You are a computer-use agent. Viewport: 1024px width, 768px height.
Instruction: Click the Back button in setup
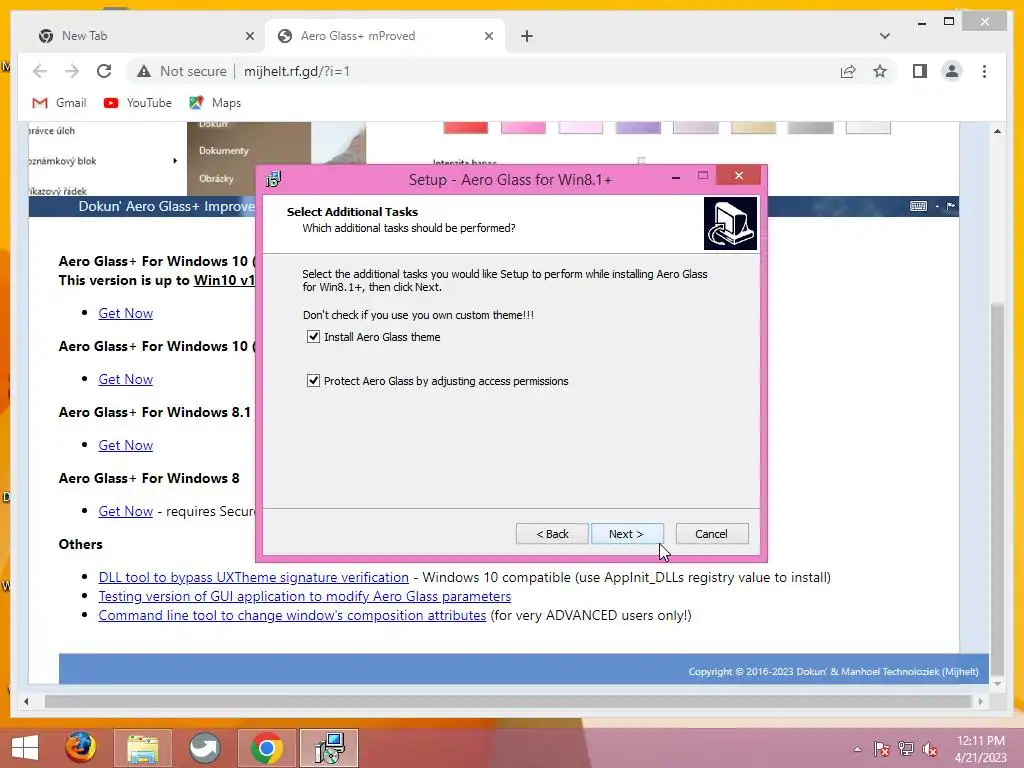click(552, 534)
